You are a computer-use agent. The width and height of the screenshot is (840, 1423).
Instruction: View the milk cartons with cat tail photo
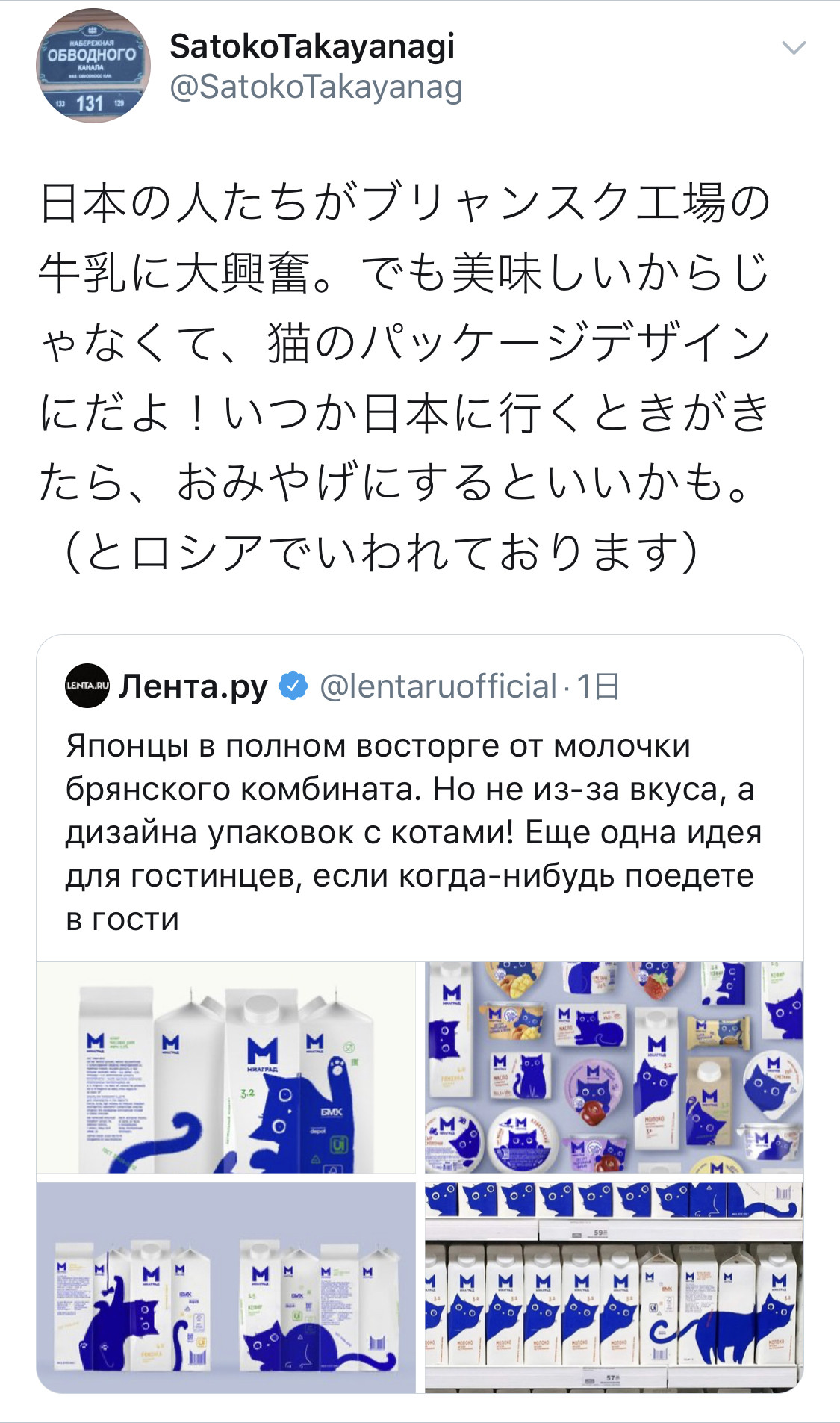click(226, 1067)
